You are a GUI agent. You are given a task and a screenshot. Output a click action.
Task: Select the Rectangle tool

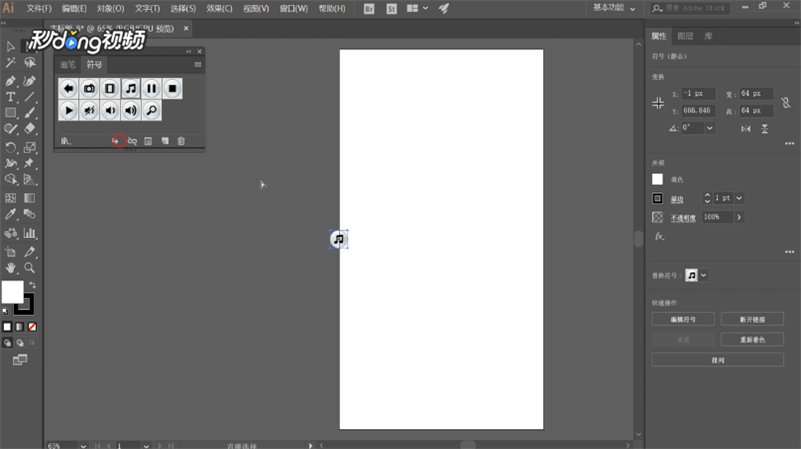[10, 113]
